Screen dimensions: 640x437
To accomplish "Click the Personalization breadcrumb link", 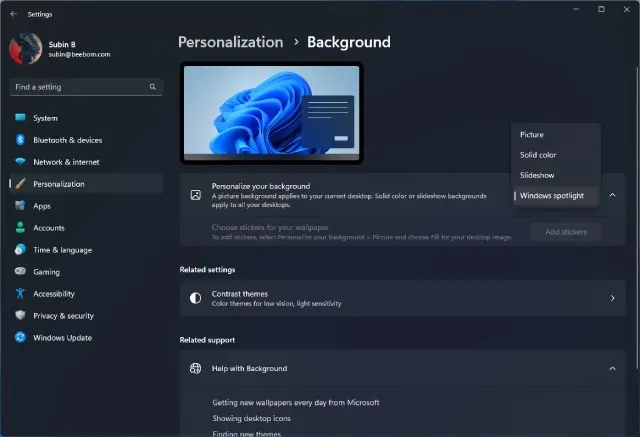I will pyautogui.click(x=230, y=42).
